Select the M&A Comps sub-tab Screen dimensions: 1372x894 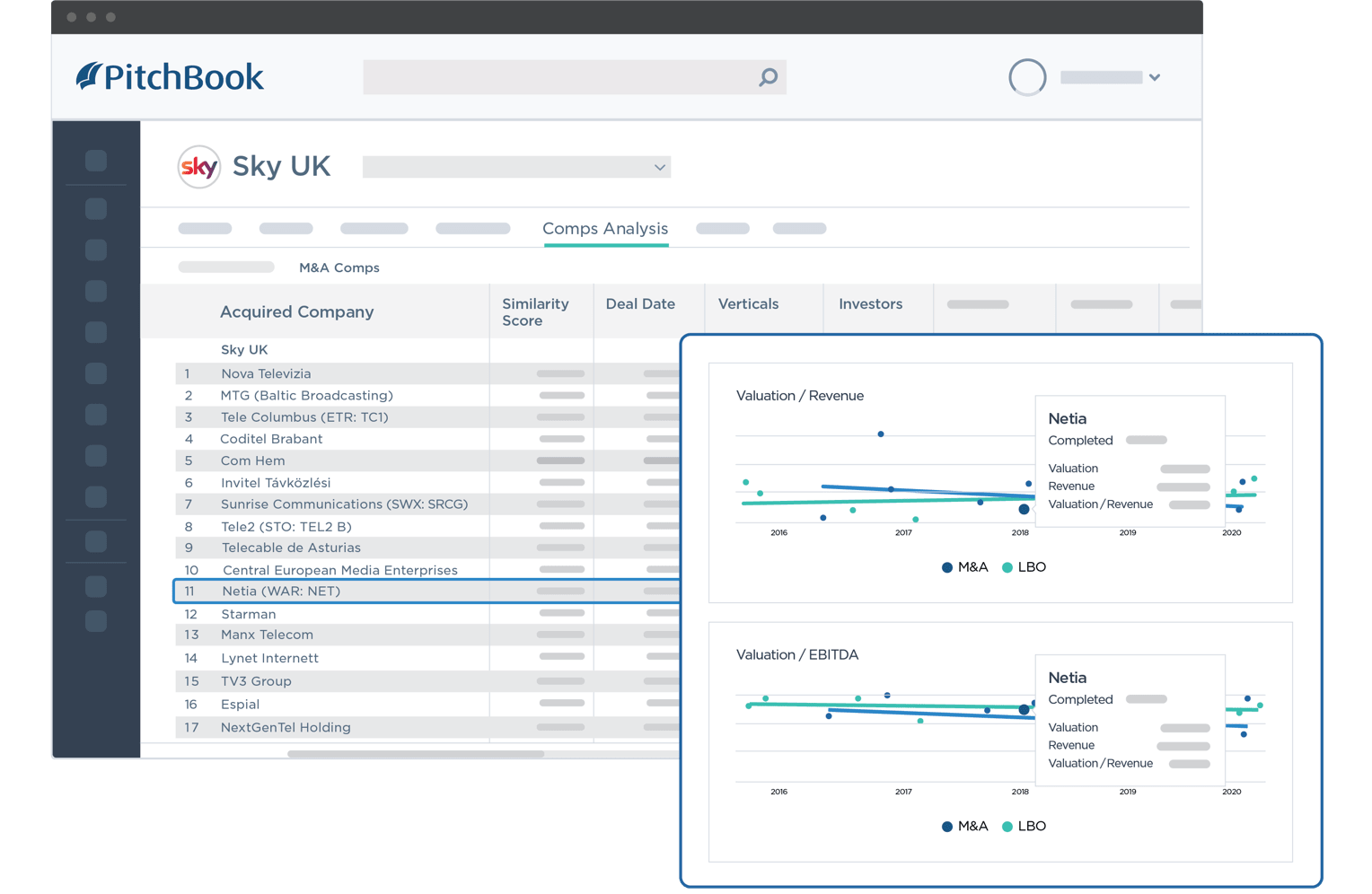[x=339, y=267]
